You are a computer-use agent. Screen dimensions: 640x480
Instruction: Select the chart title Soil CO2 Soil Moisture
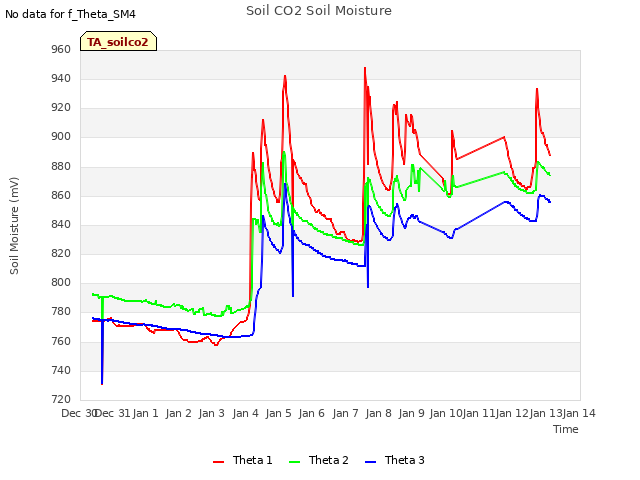click(x=319, y=11)
